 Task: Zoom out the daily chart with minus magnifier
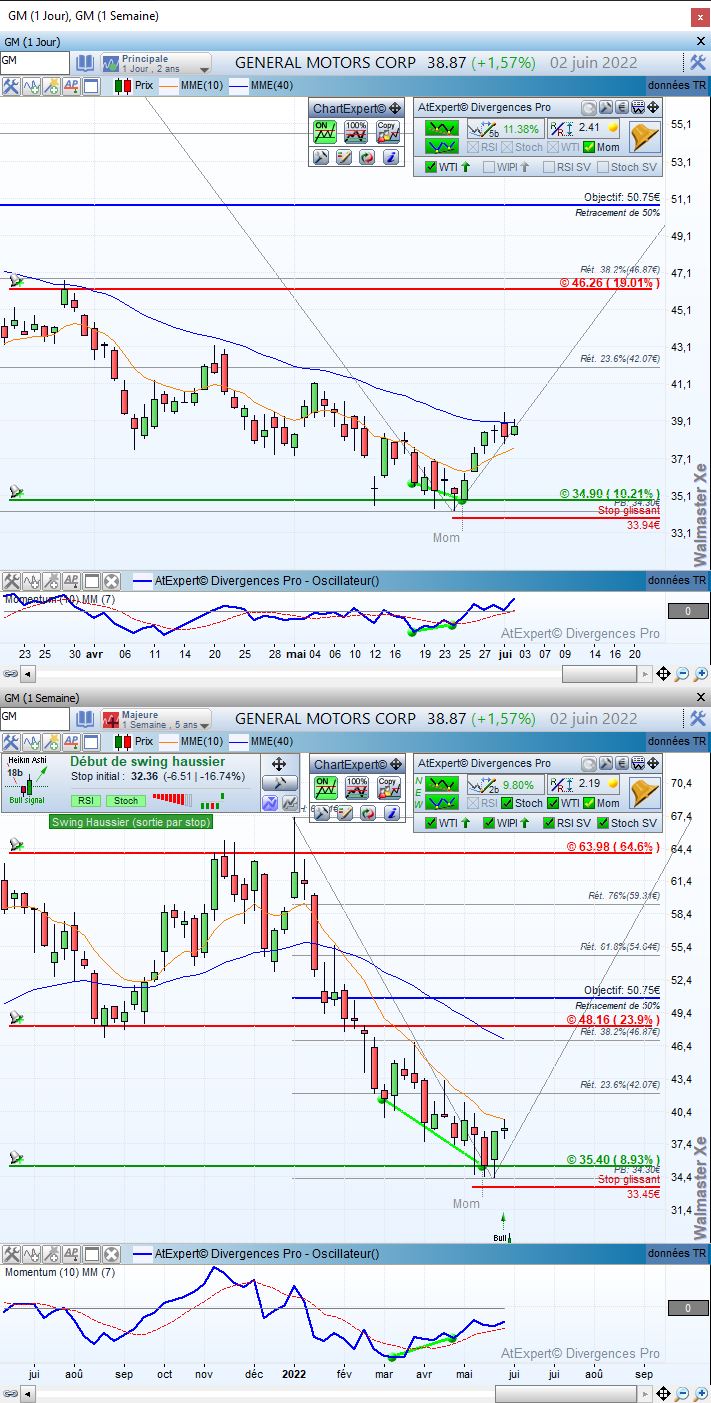click(x=682, y=675)
